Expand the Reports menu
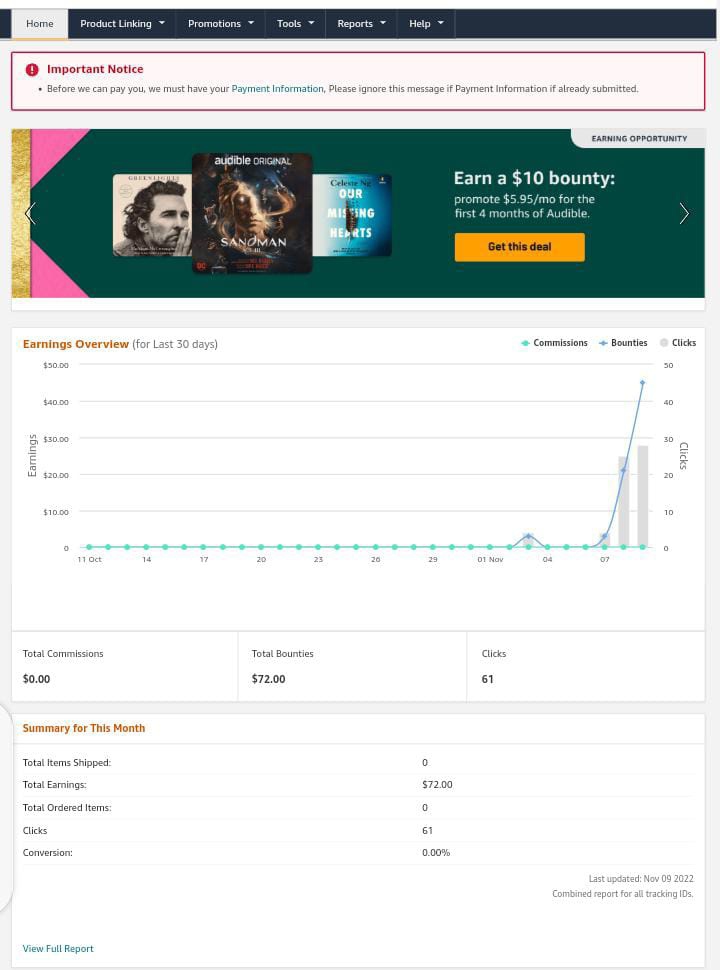Viewport: 720px width, 970px height. pyautogui.click(x=361, y=24)
